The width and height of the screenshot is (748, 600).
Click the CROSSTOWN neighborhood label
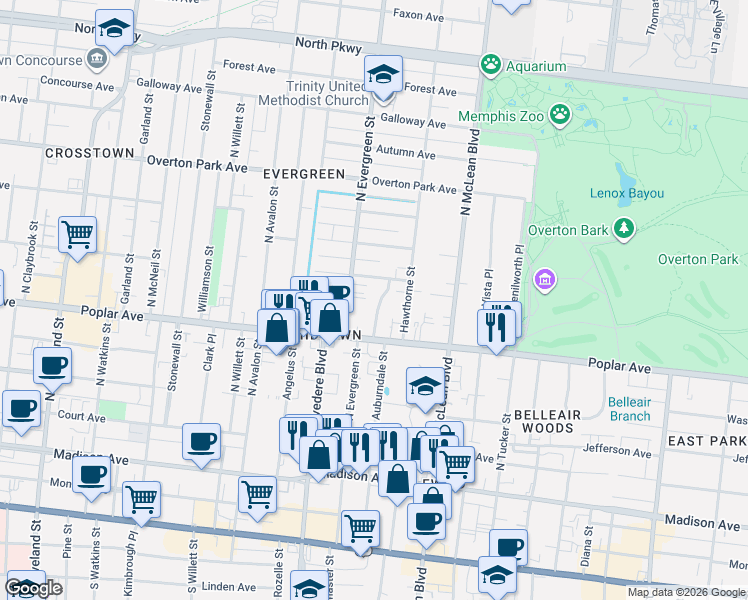pos(90,153)
